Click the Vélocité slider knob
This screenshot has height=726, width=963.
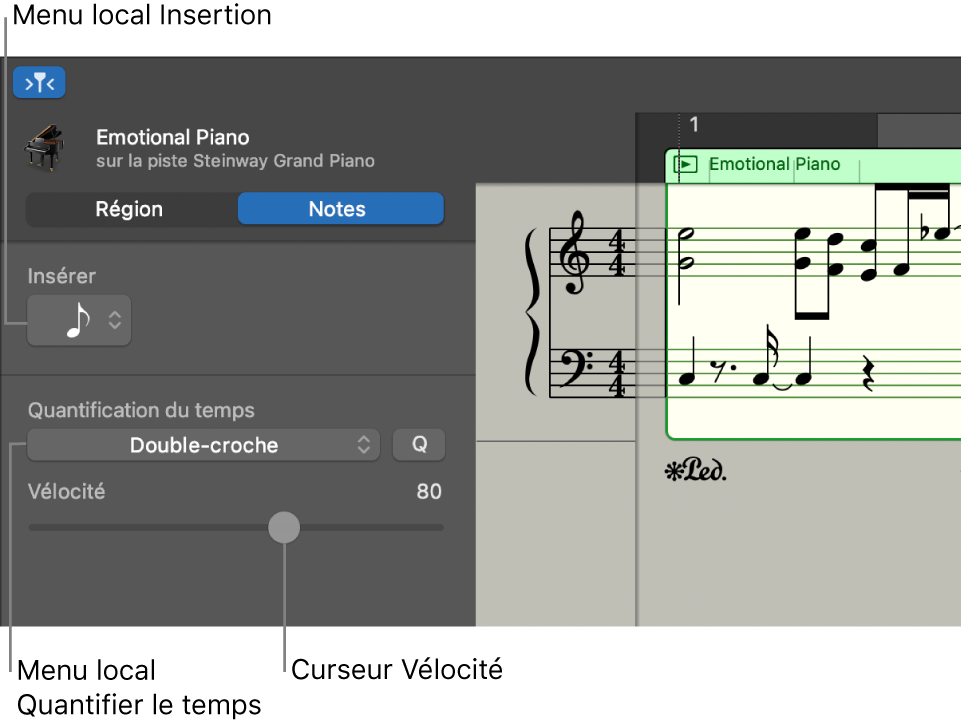(284, 527)
